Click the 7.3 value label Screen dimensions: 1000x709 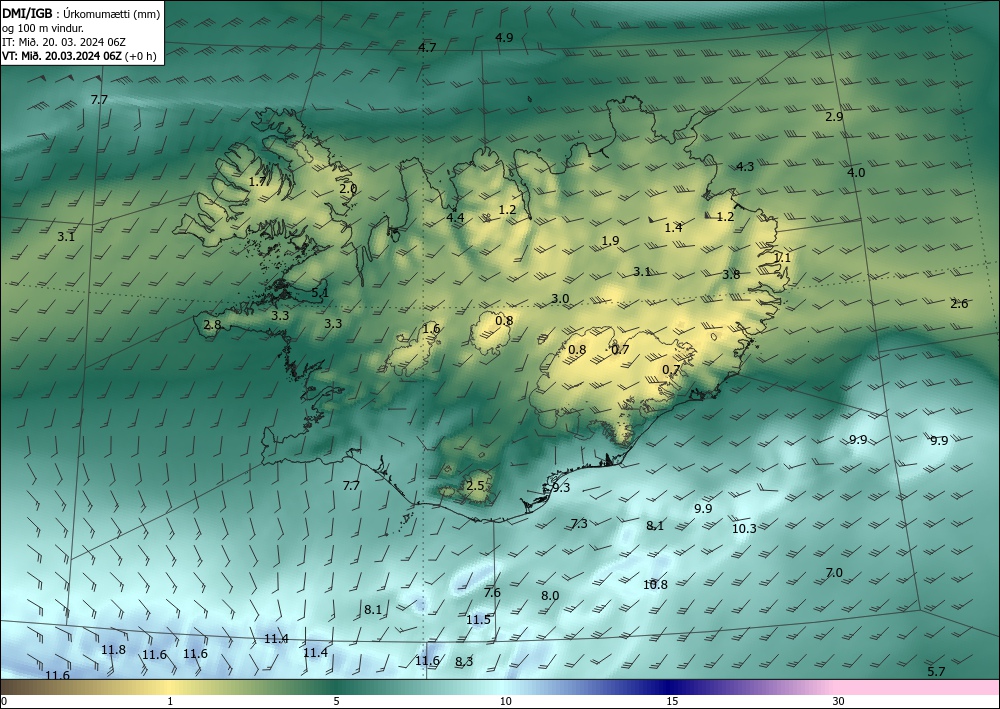point(578,523)
